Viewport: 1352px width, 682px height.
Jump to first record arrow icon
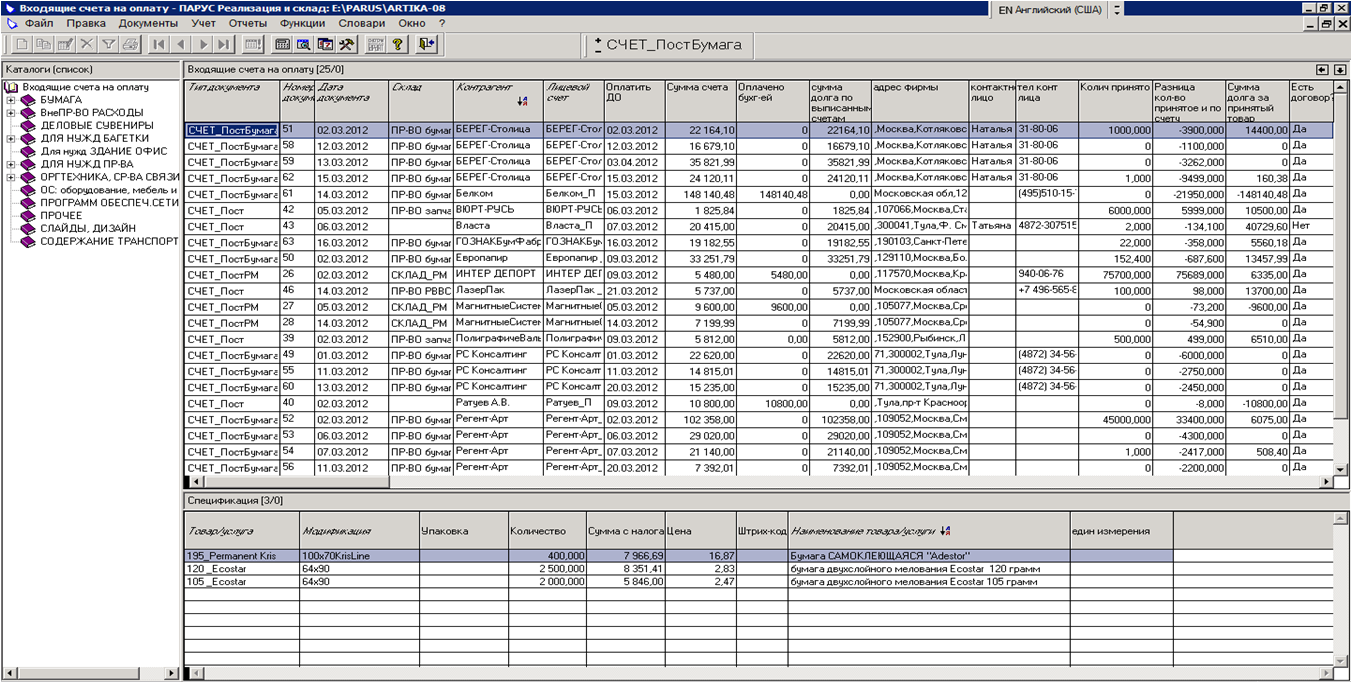coord(159,44)
